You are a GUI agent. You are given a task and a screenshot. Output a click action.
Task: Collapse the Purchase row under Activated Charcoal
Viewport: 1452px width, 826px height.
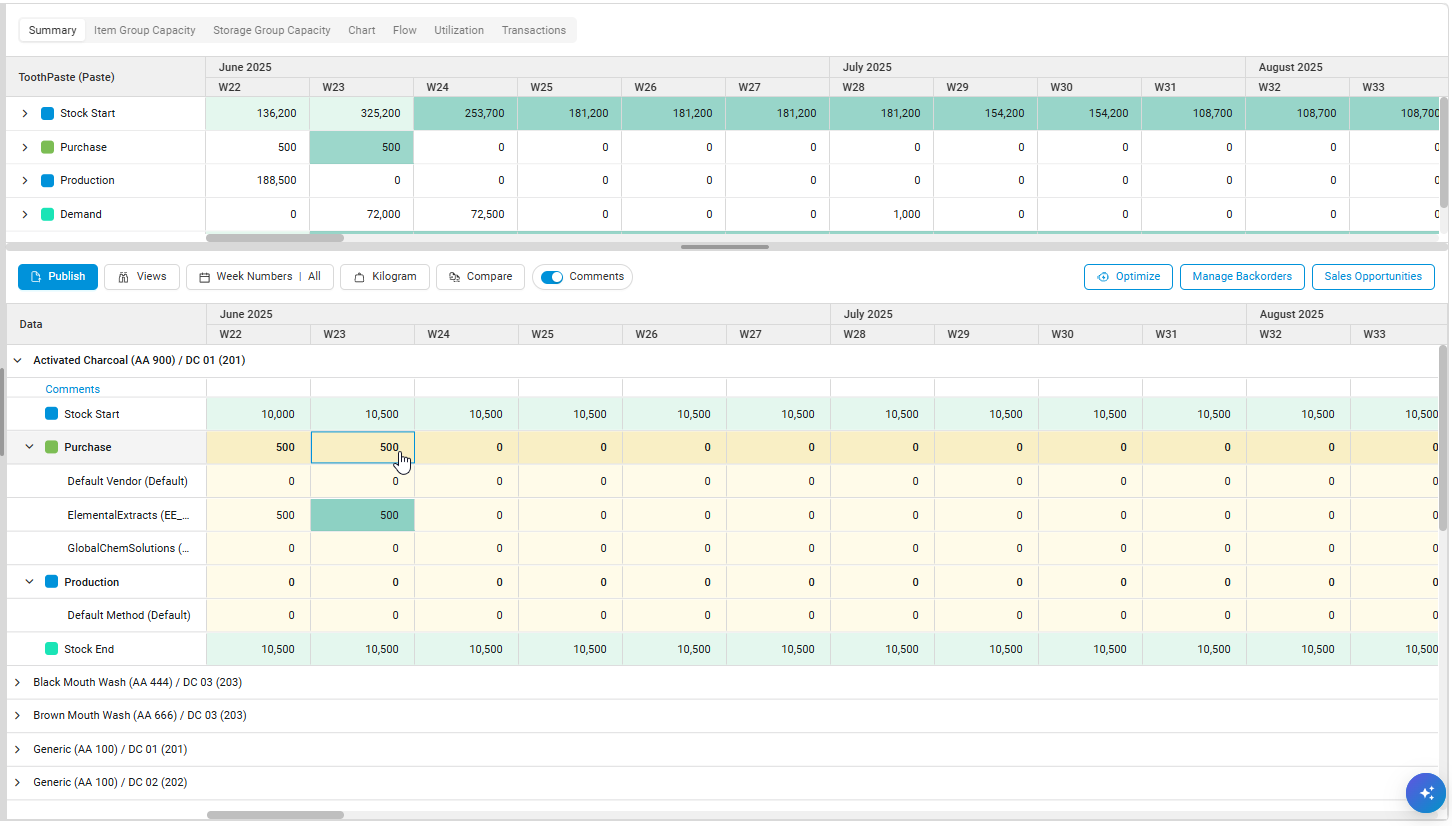point(29,447)
